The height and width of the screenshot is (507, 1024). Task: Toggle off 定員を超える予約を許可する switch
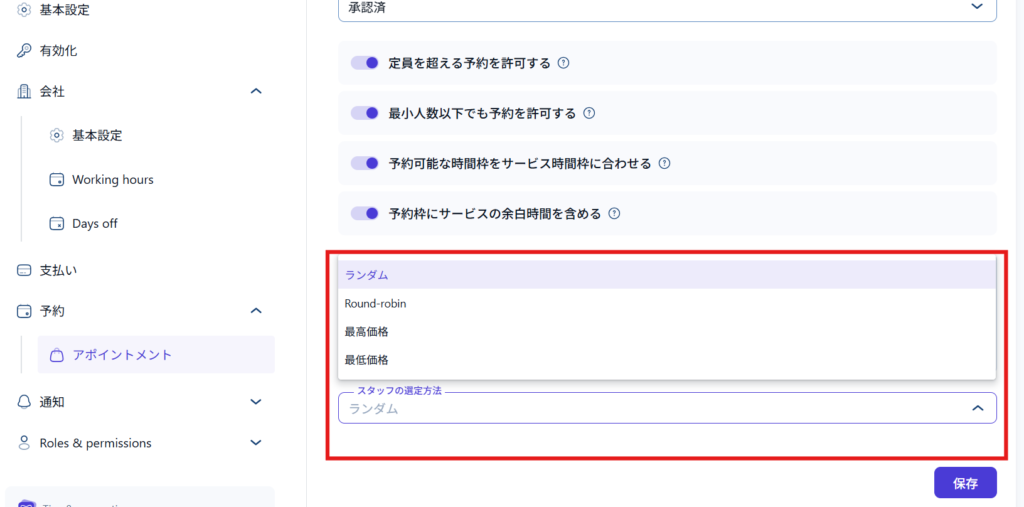click(365, 63)
